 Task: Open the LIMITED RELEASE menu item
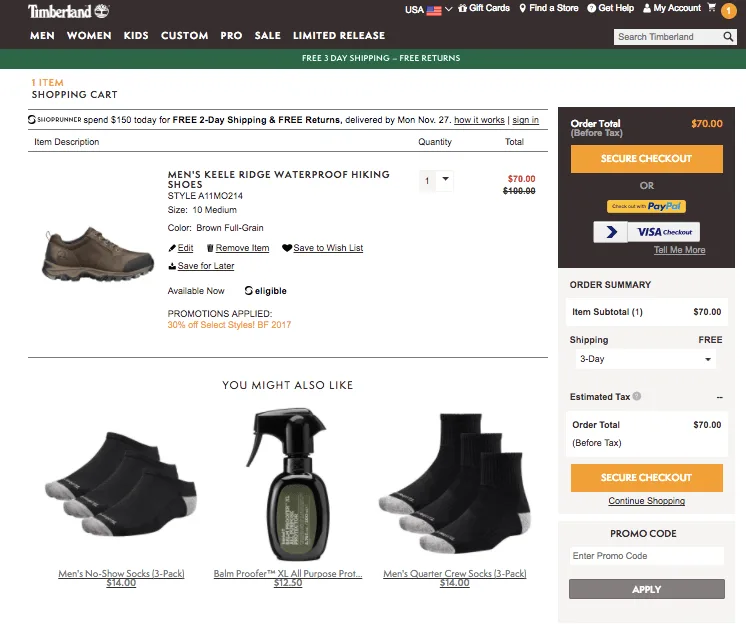[338, 36]
